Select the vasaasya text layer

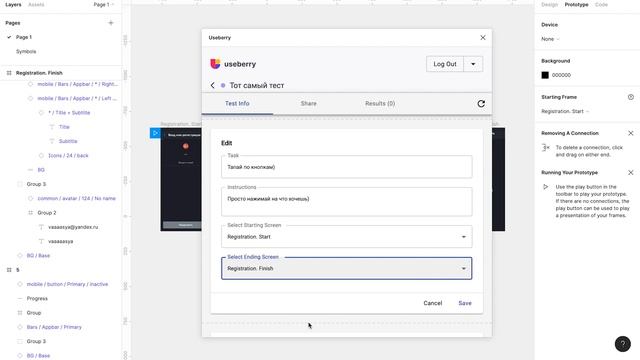coord(60,241)
